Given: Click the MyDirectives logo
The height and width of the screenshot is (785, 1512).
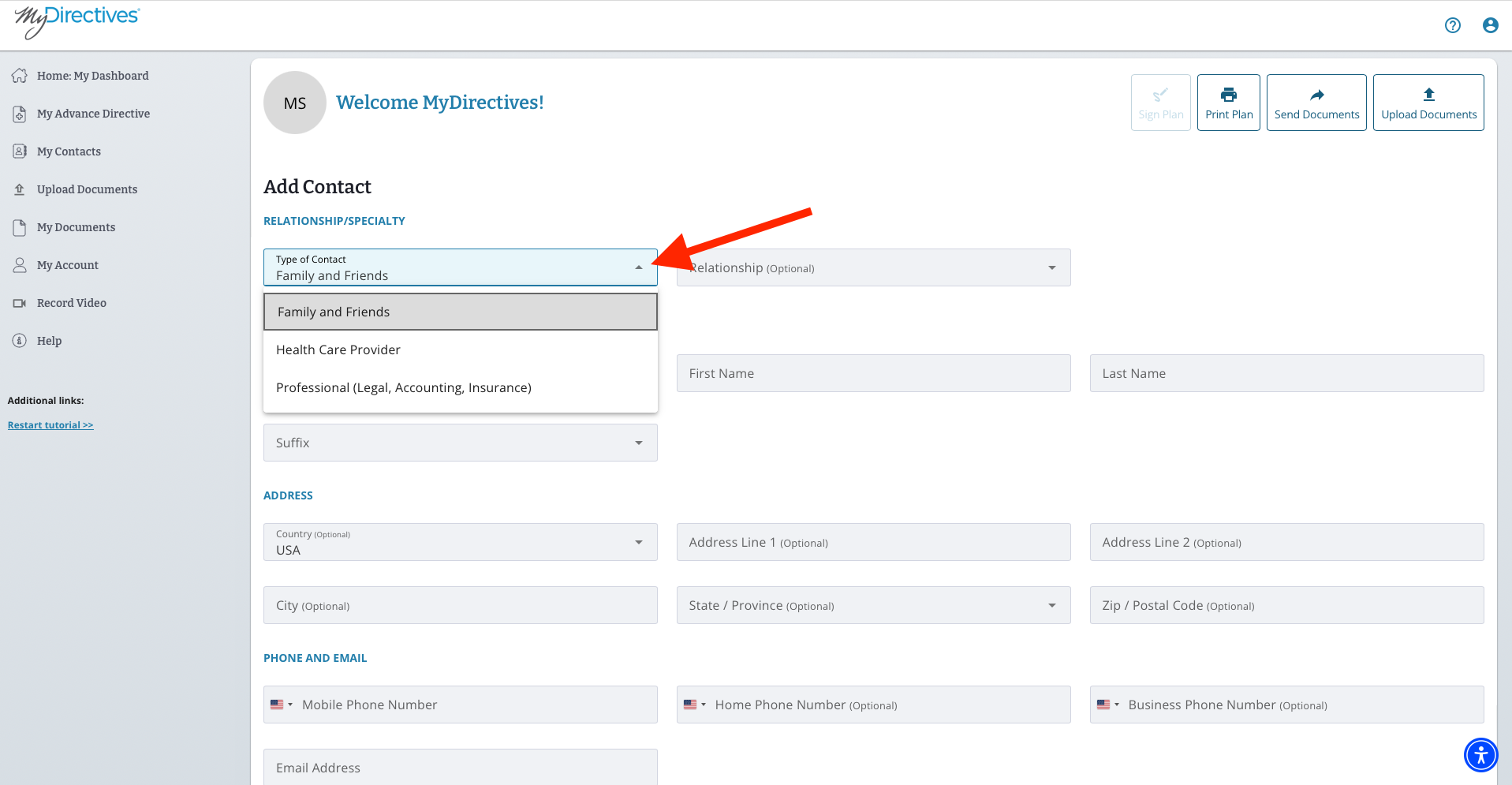Looking at the screenshot, I should (x=77, y=21).
